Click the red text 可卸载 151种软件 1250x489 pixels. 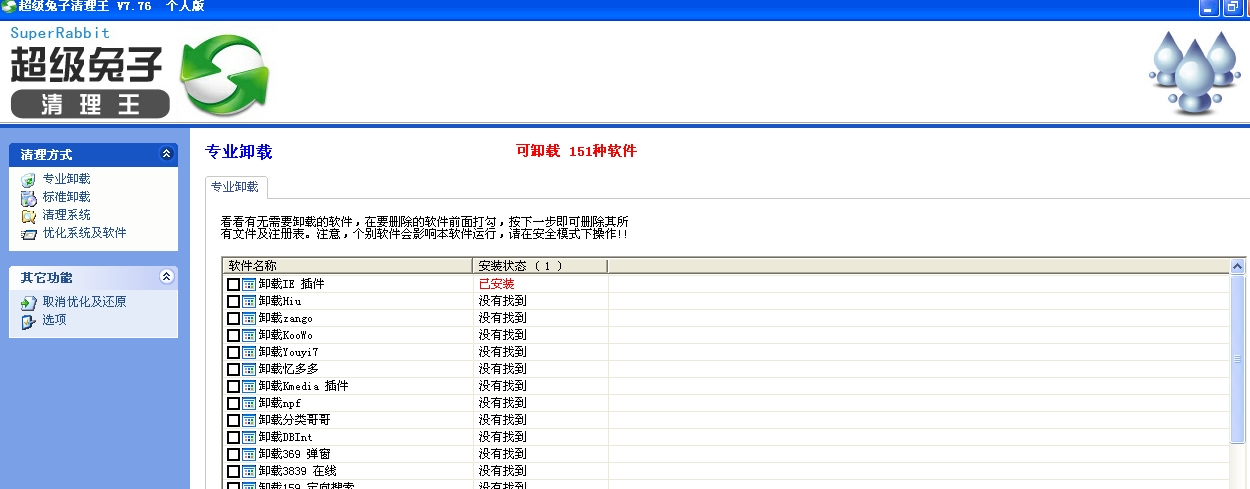pyautogui.click(x=576, y=151)
